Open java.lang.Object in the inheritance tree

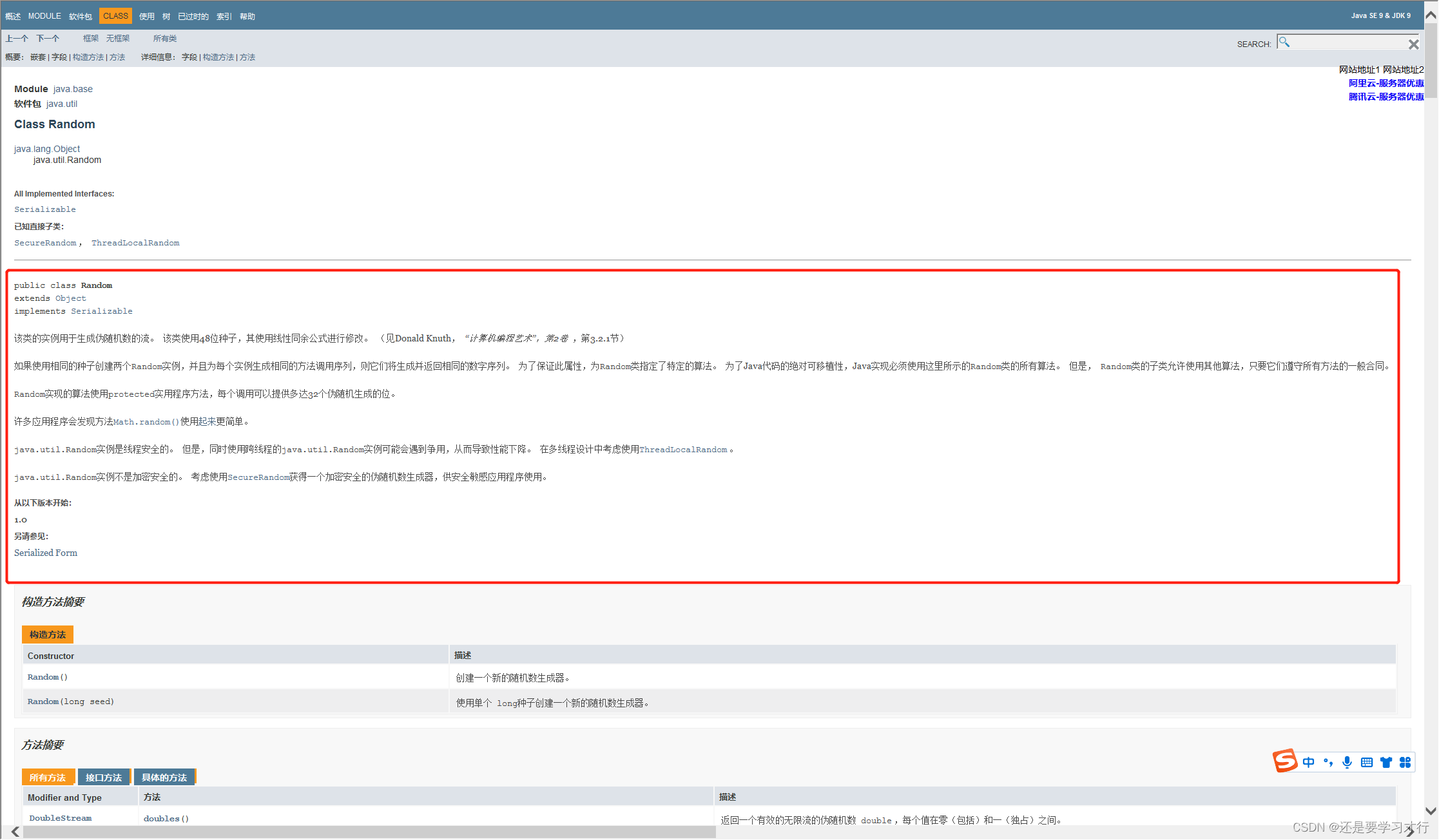[x=47, y=149]
